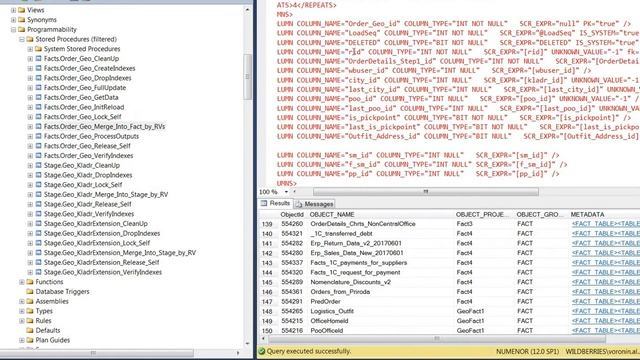This screenshot has width=640, height=360.
Task: Expand the Views folder node
Action: 13,10
